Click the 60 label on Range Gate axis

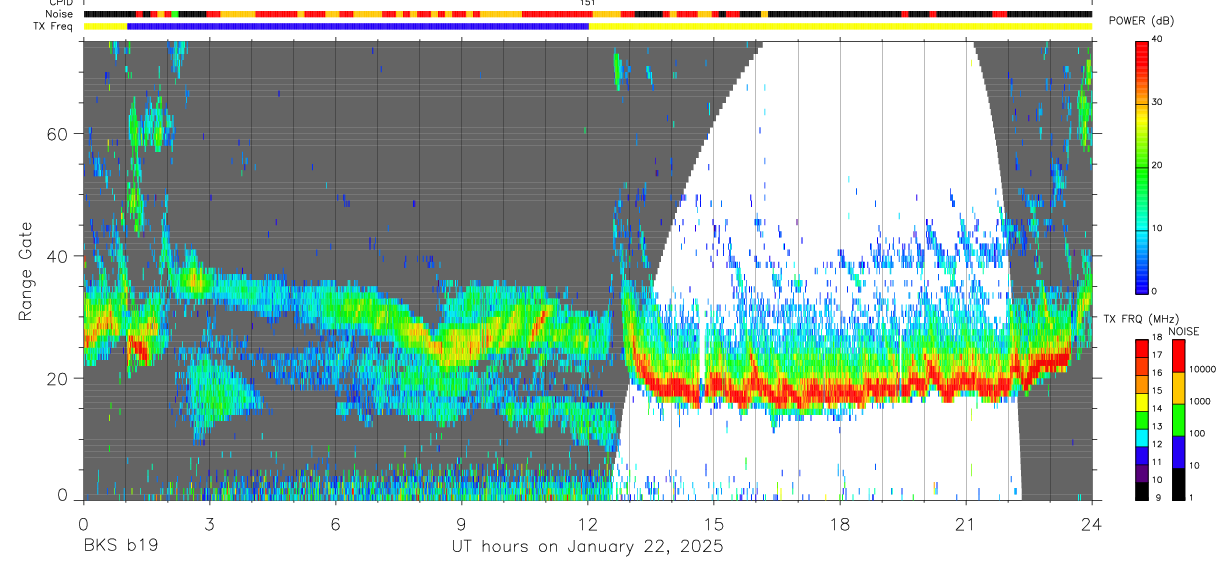click(59, 133)
